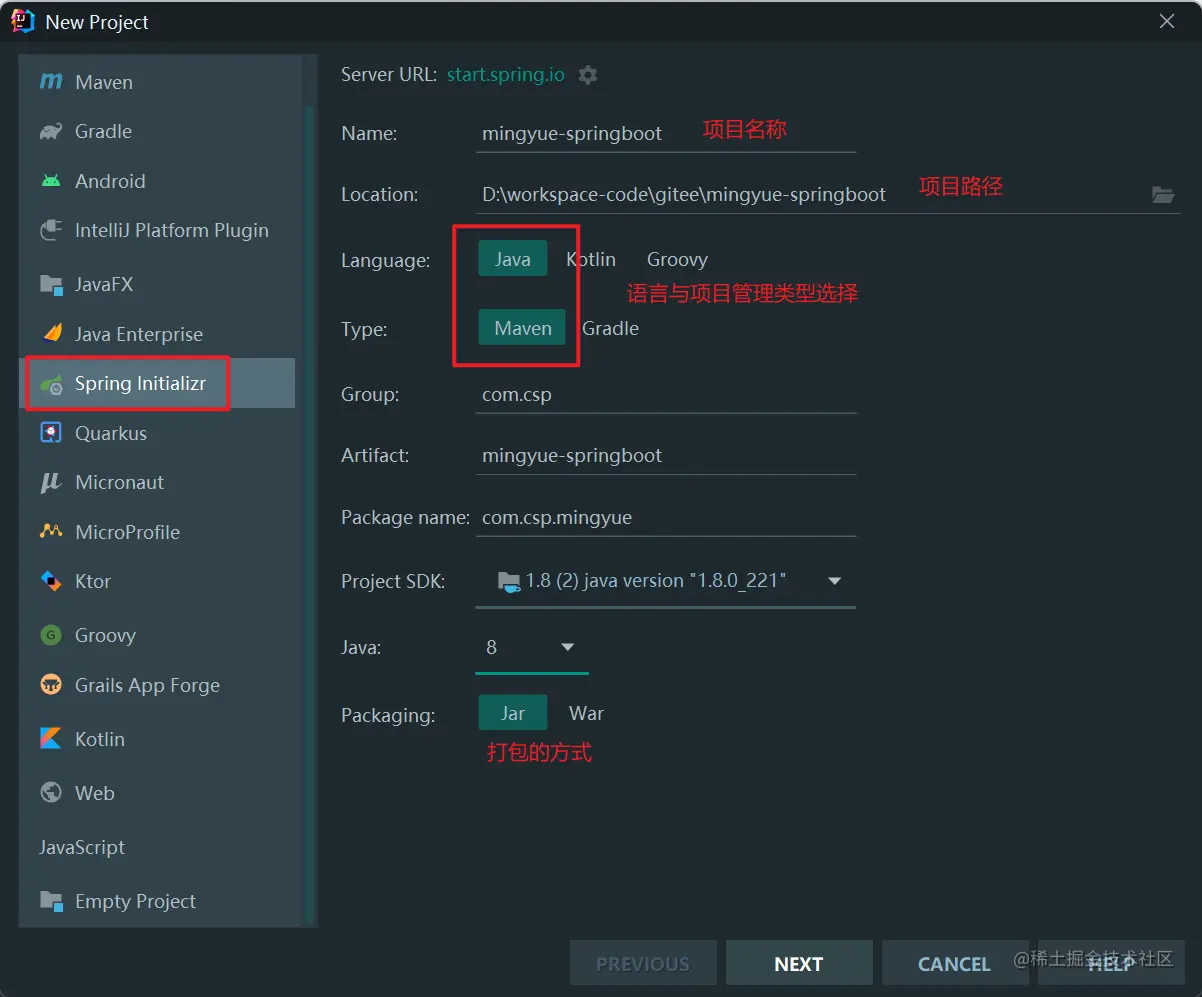Close the New Project dialog
The height and width of the screenshot is (997, 1202).
click(1167, 21)
